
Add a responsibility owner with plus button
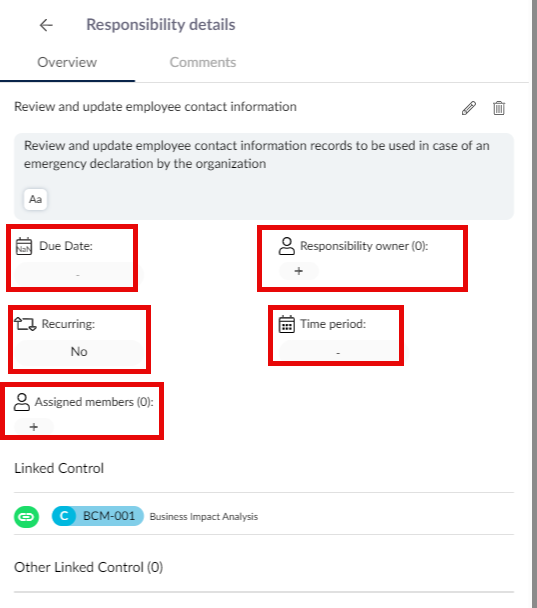(x=299, y=271)
